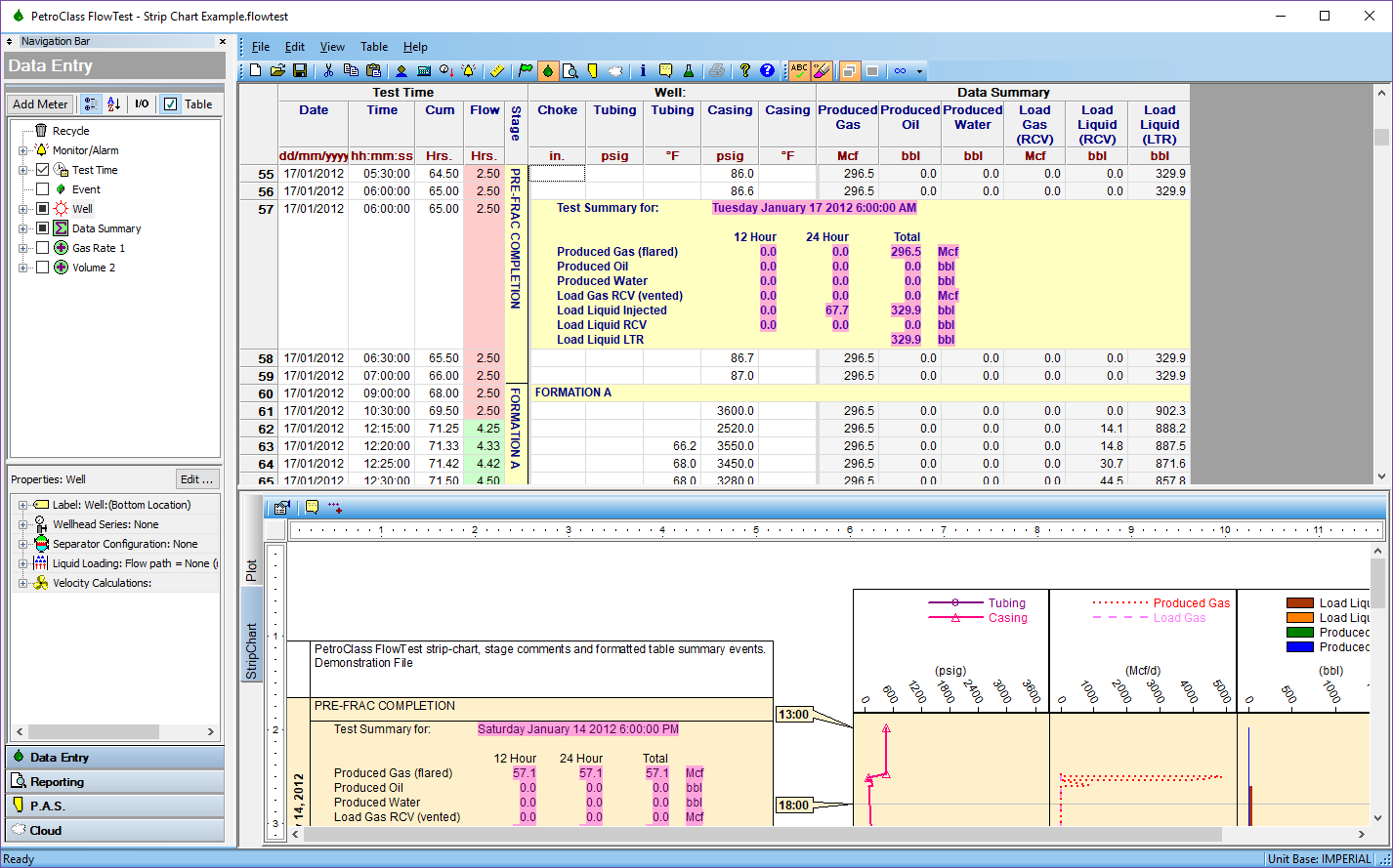The width and height of the screenshot is (1393, 868).
Task: Click the highlighted green drop toolbar icon
Action: [548, 70]
